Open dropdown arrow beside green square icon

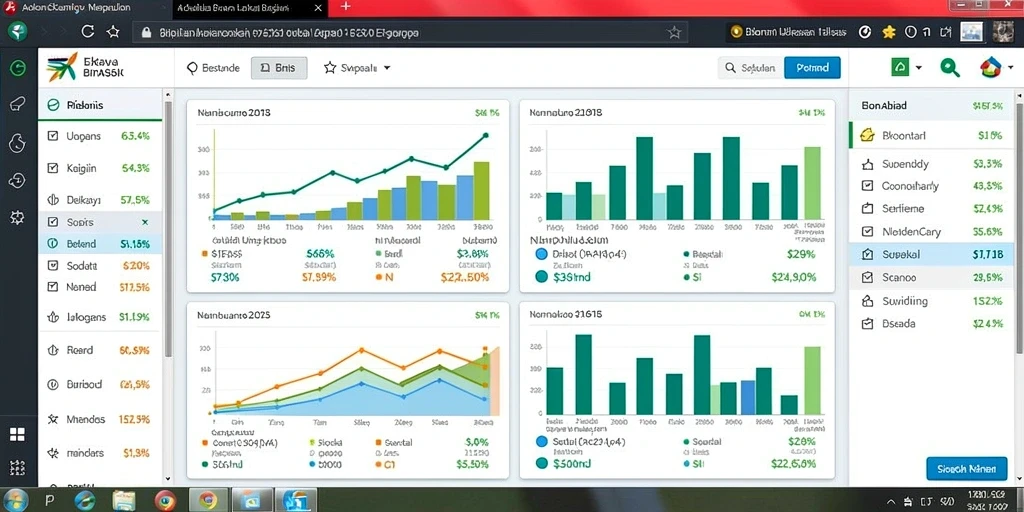tap(919, 67)
